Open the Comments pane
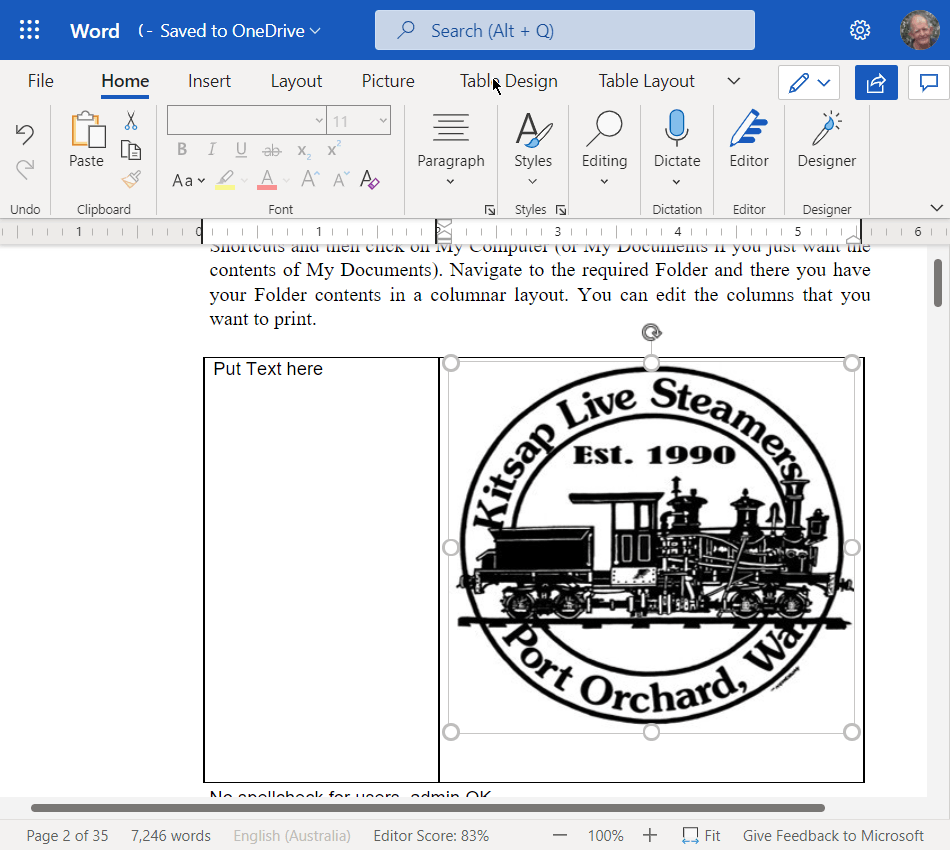Screen dimensions: 950x850 point(929,82)
